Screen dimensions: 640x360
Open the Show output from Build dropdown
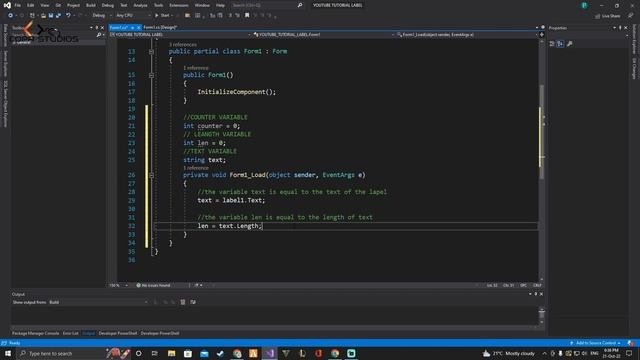pos(99,302)
